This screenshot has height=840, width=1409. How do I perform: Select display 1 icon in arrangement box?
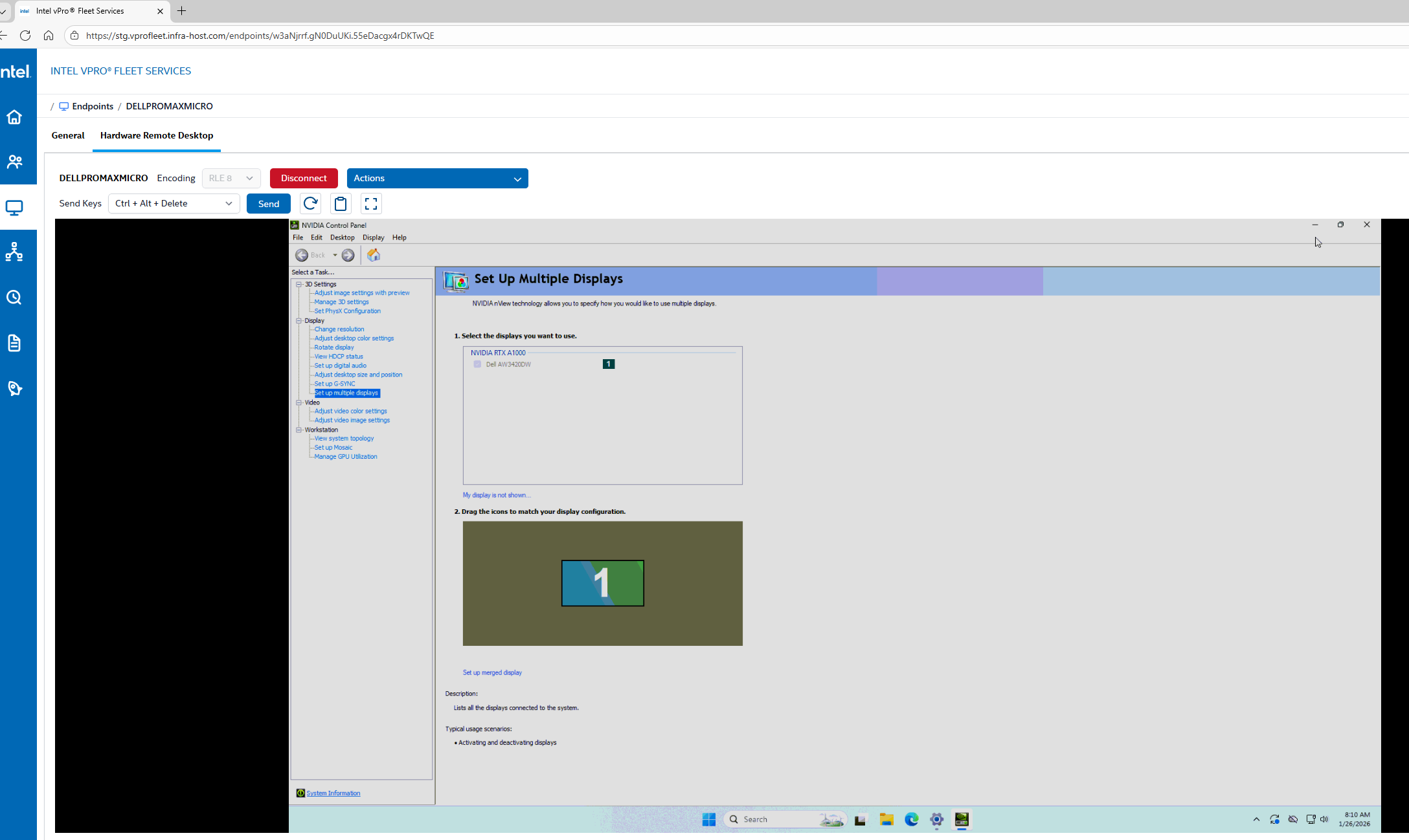603,583
